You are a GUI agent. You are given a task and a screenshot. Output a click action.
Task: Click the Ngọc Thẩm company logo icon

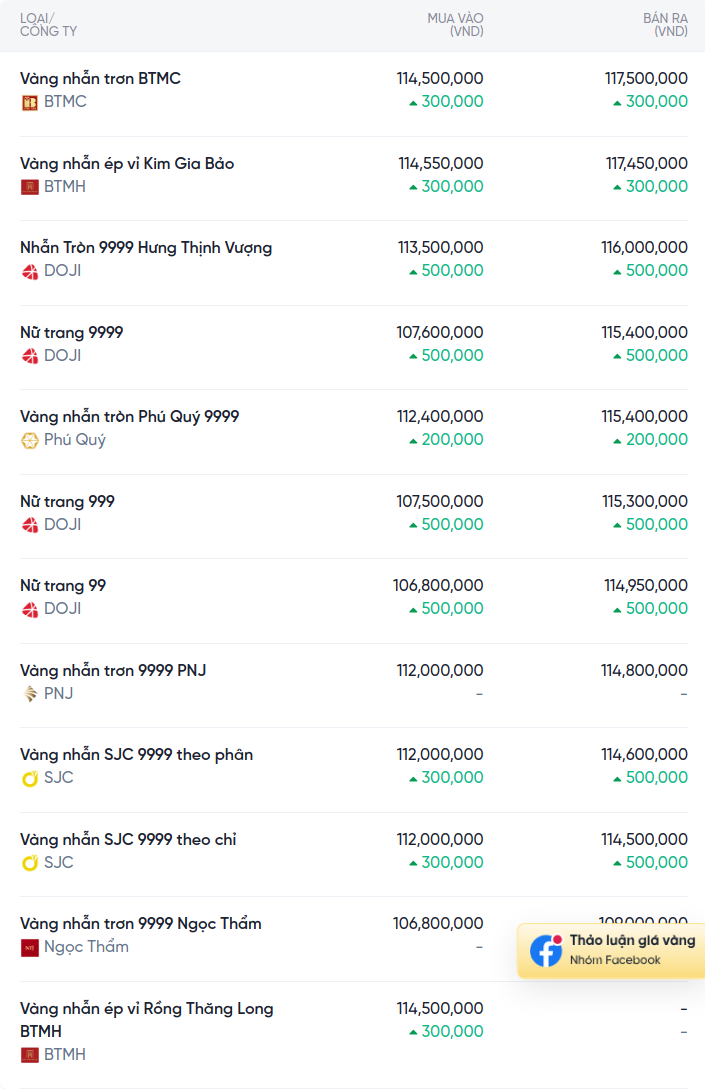point(30,947)
